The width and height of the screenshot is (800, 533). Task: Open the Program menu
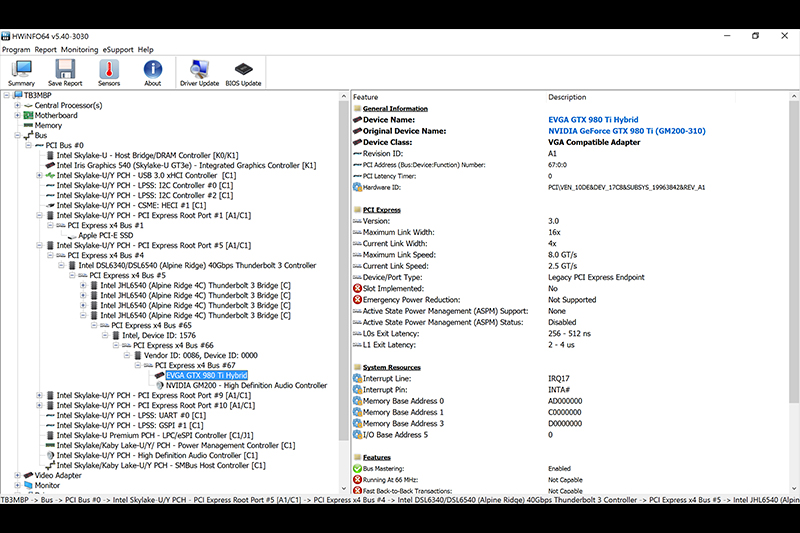pyautogui.click(x=16, y=49)
